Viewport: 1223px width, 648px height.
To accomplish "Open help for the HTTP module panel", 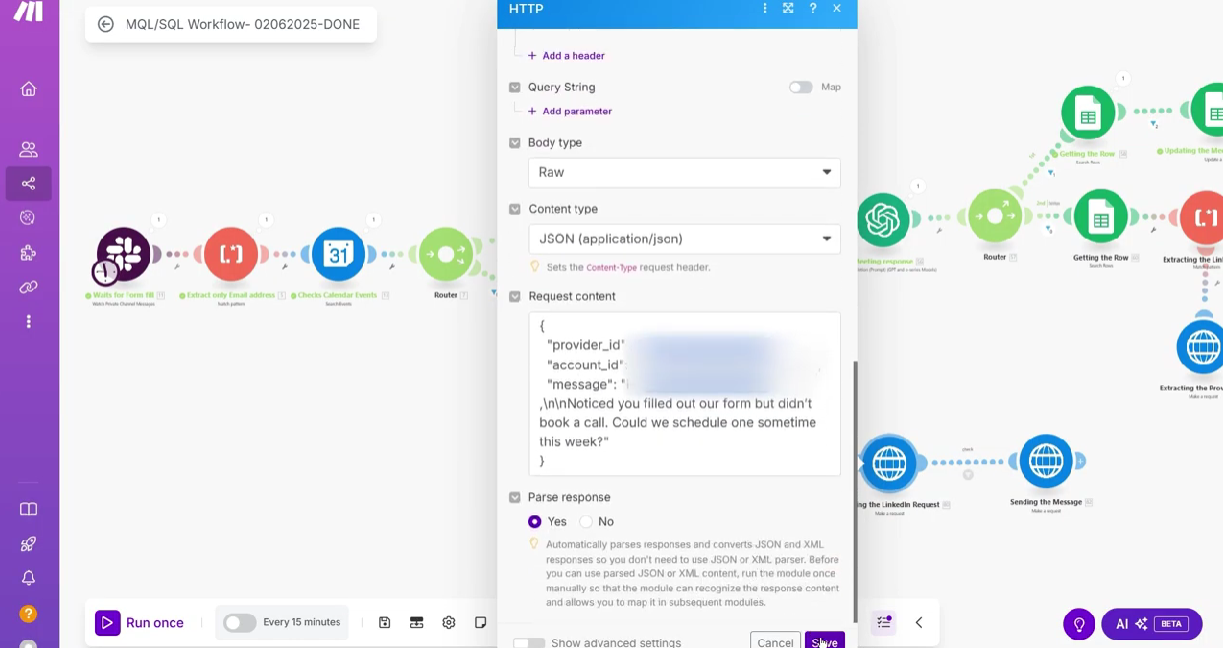I will 812,8.
